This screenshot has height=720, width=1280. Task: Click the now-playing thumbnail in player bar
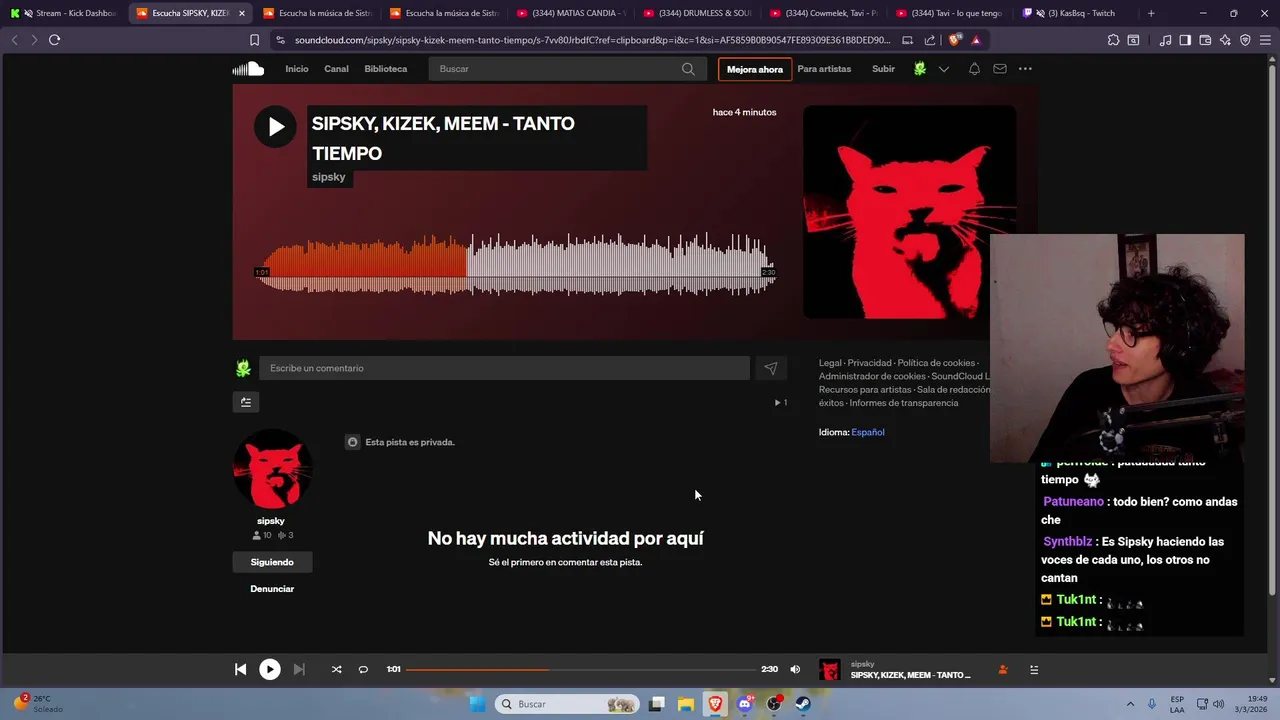pos(830,670)
